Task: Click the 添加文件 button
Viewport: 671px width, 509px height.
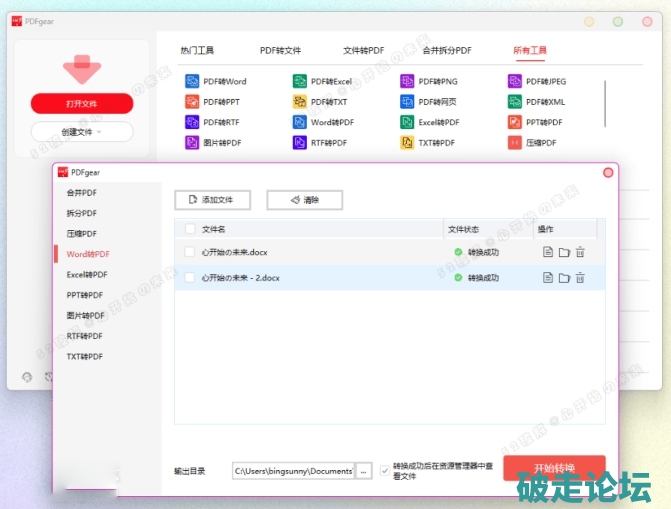Action: pos(212,200)
